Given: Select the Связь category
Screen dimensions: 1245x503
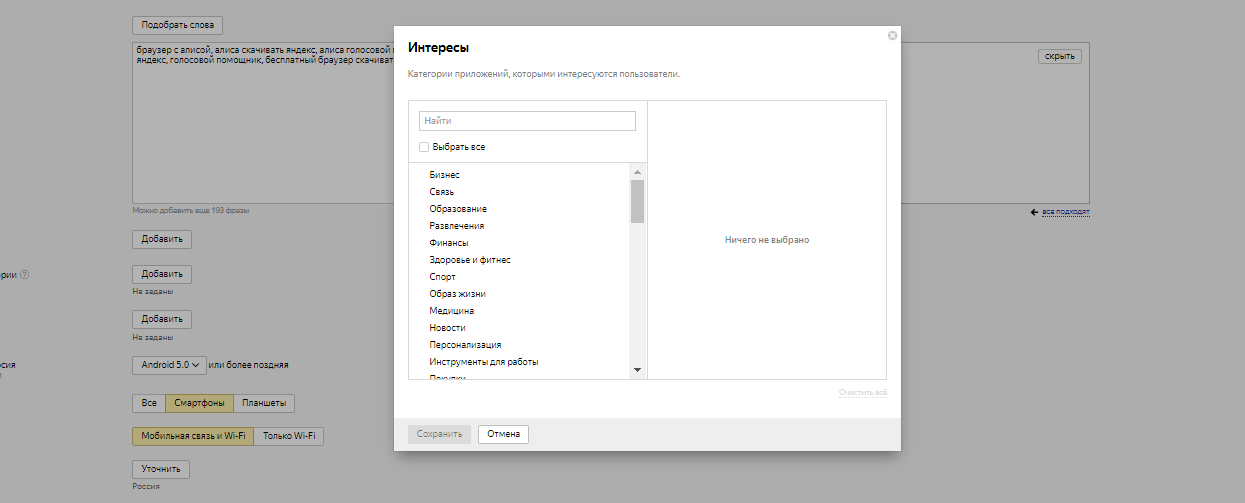Looking at the screenshot, I should (x=441, y=192).
